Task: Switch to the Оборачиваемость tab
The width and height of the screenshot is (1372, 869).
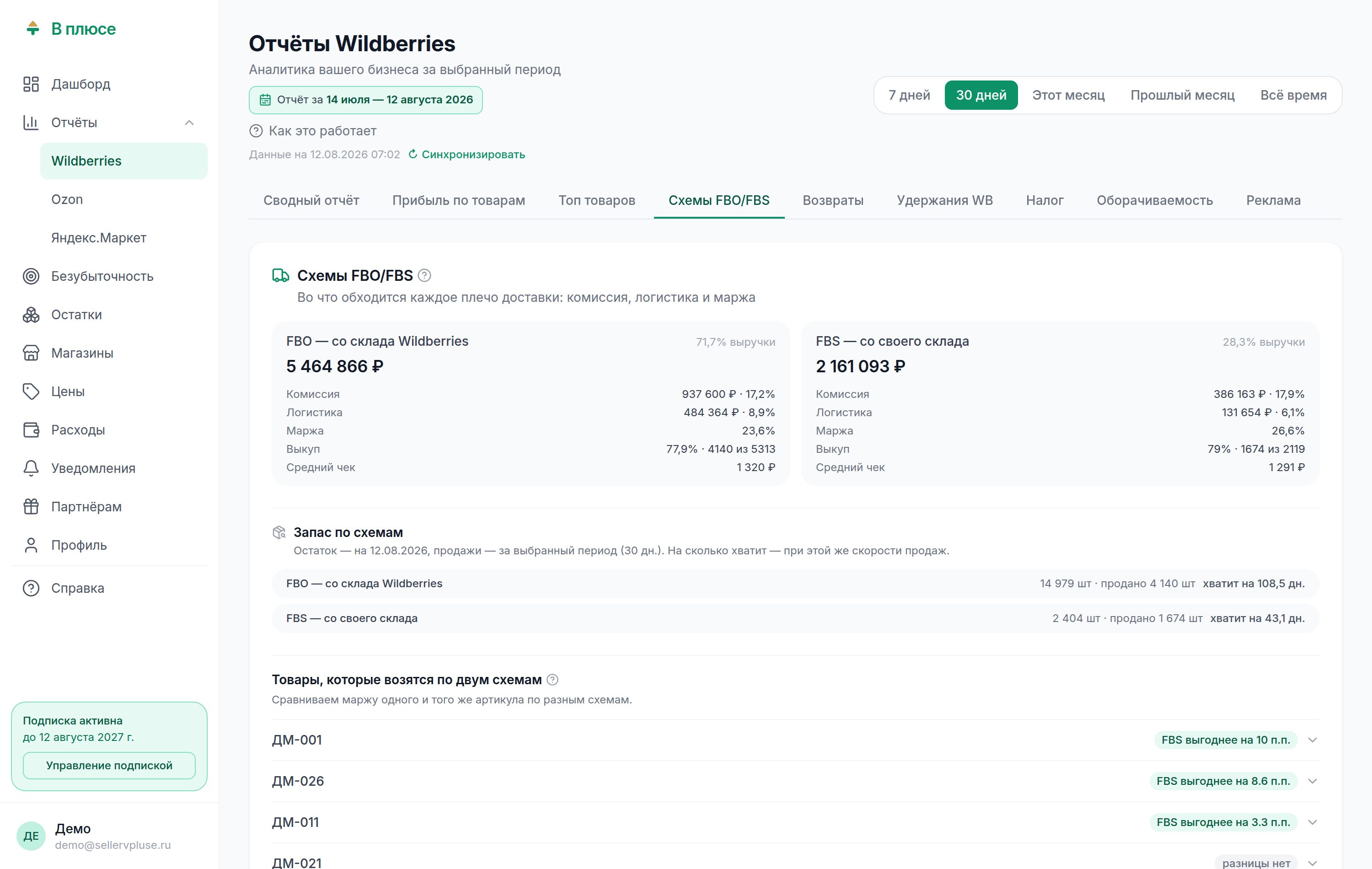Action: (1154, 201)
